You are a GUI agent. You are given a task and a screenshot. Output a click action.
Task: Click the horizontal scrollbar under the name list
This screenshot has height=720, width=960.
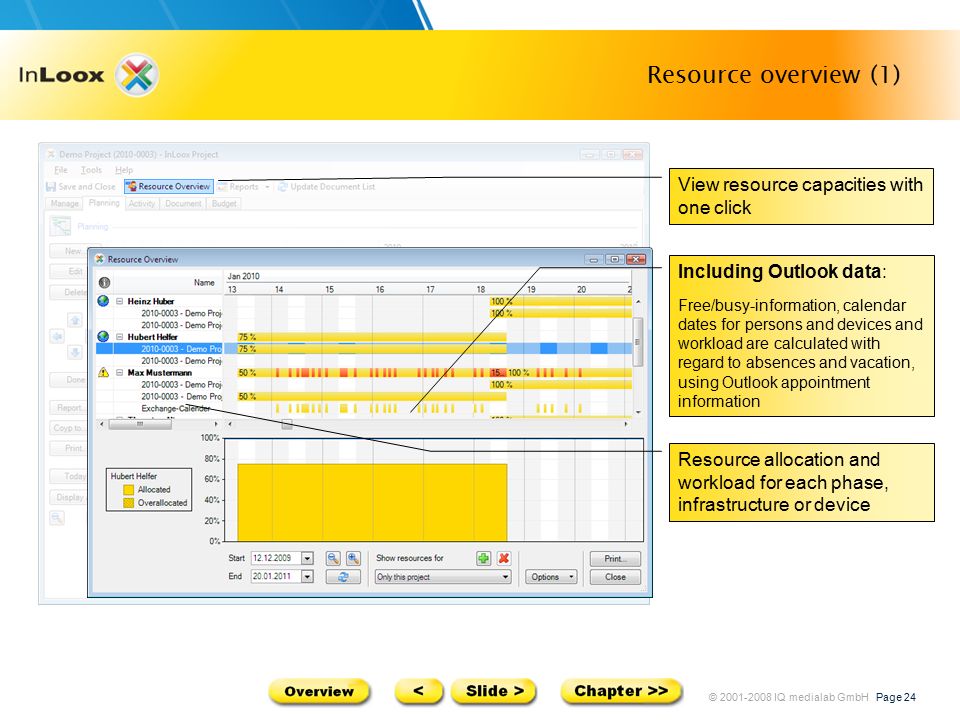coord(159,424)
